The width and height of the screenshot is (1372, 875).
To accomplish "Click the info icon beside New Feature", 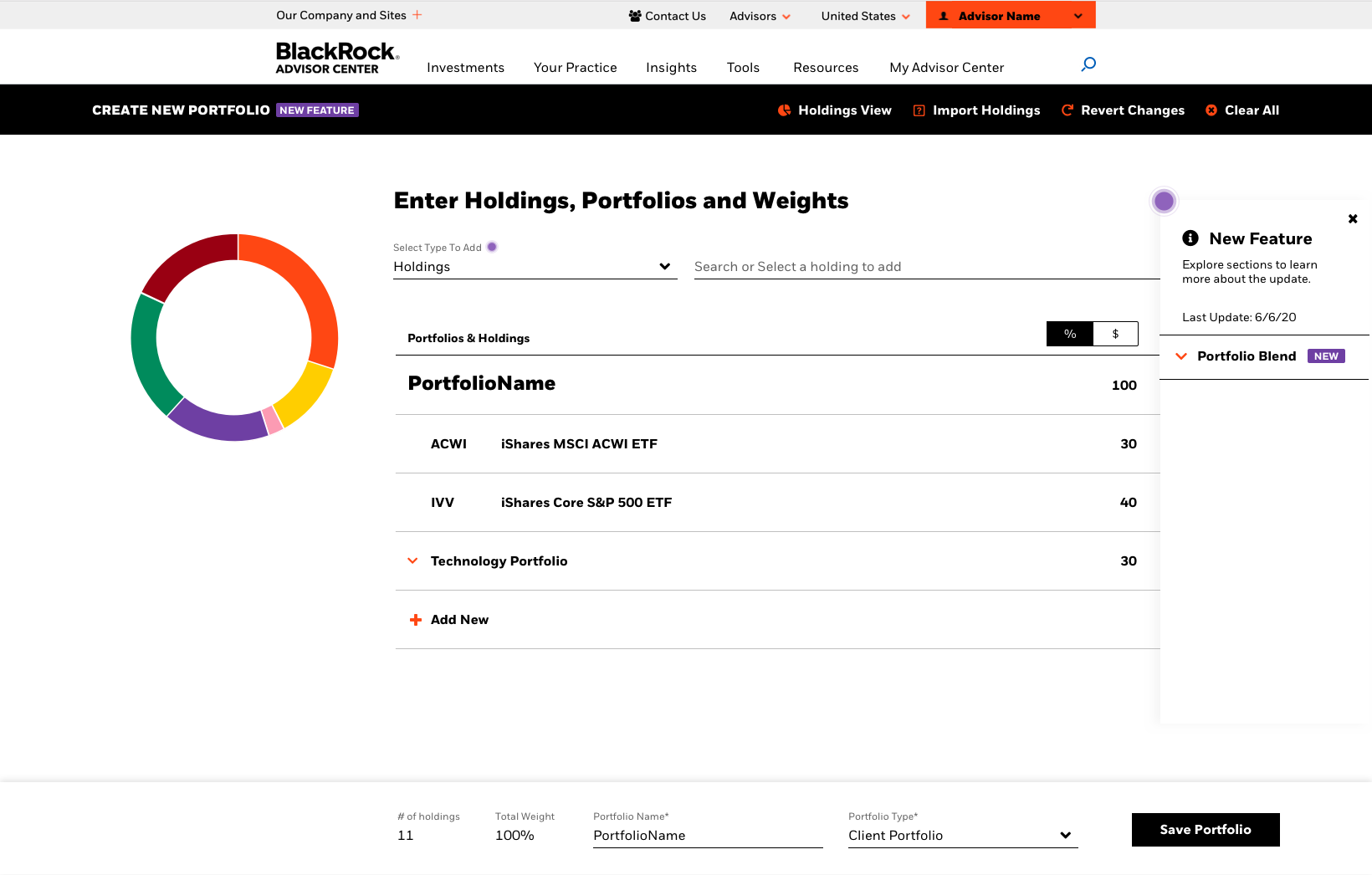I will (1190, 238).
